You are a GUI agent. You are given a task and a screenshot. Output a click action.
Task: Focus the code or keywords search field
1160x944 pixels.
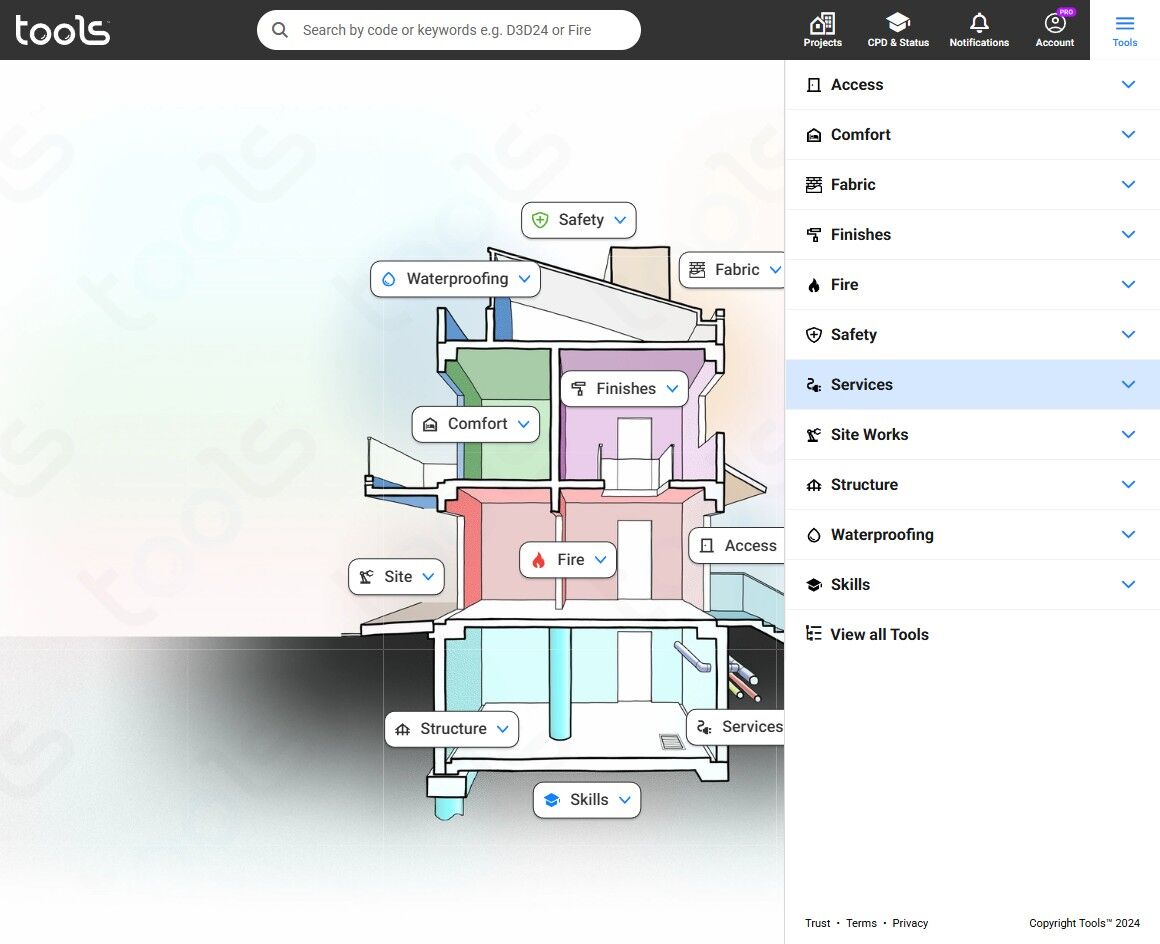pos(448,30)
